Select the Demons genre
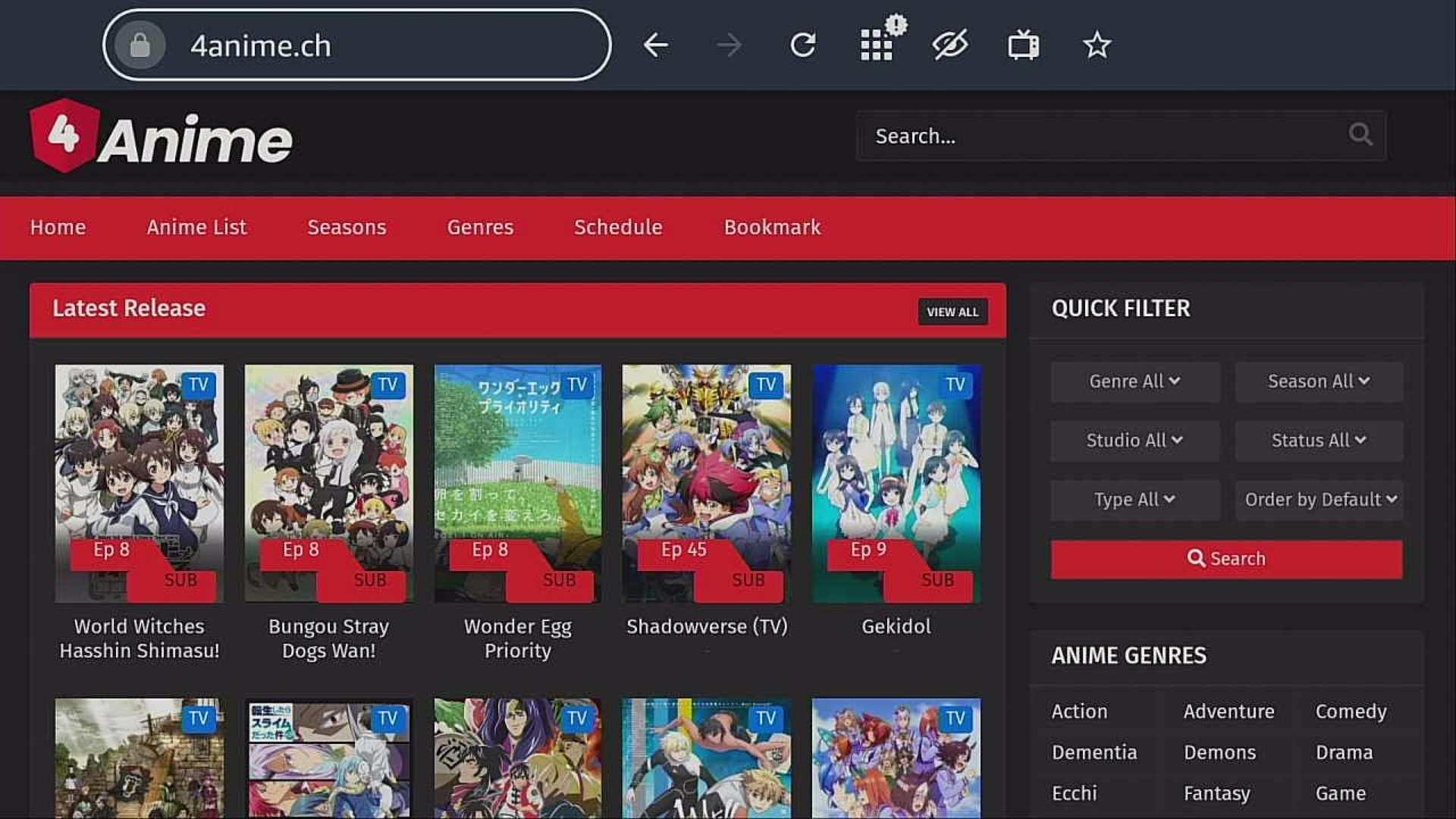 click(1219, 752)
